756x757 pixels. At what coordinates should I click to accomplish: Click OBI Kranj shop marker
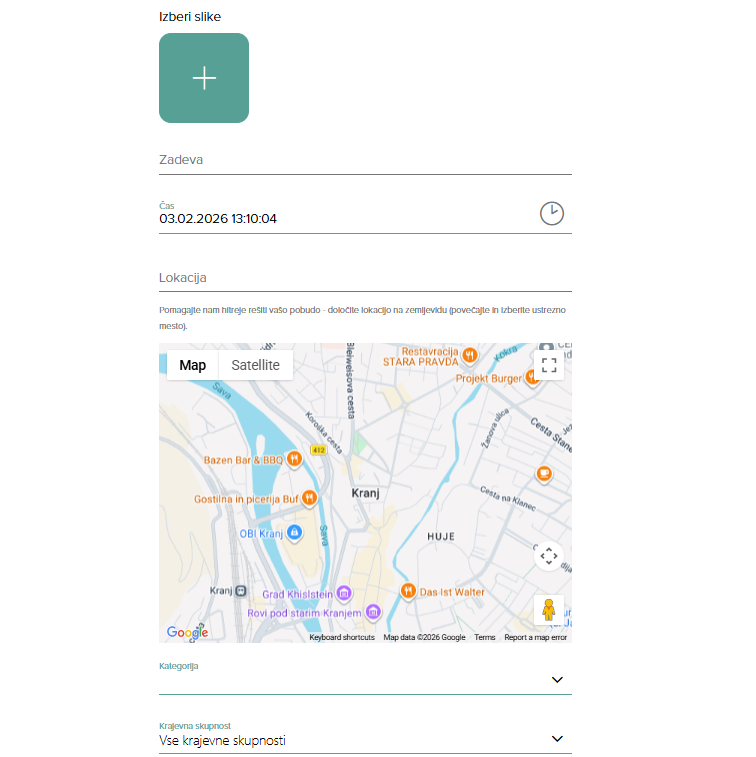[294, 532]
